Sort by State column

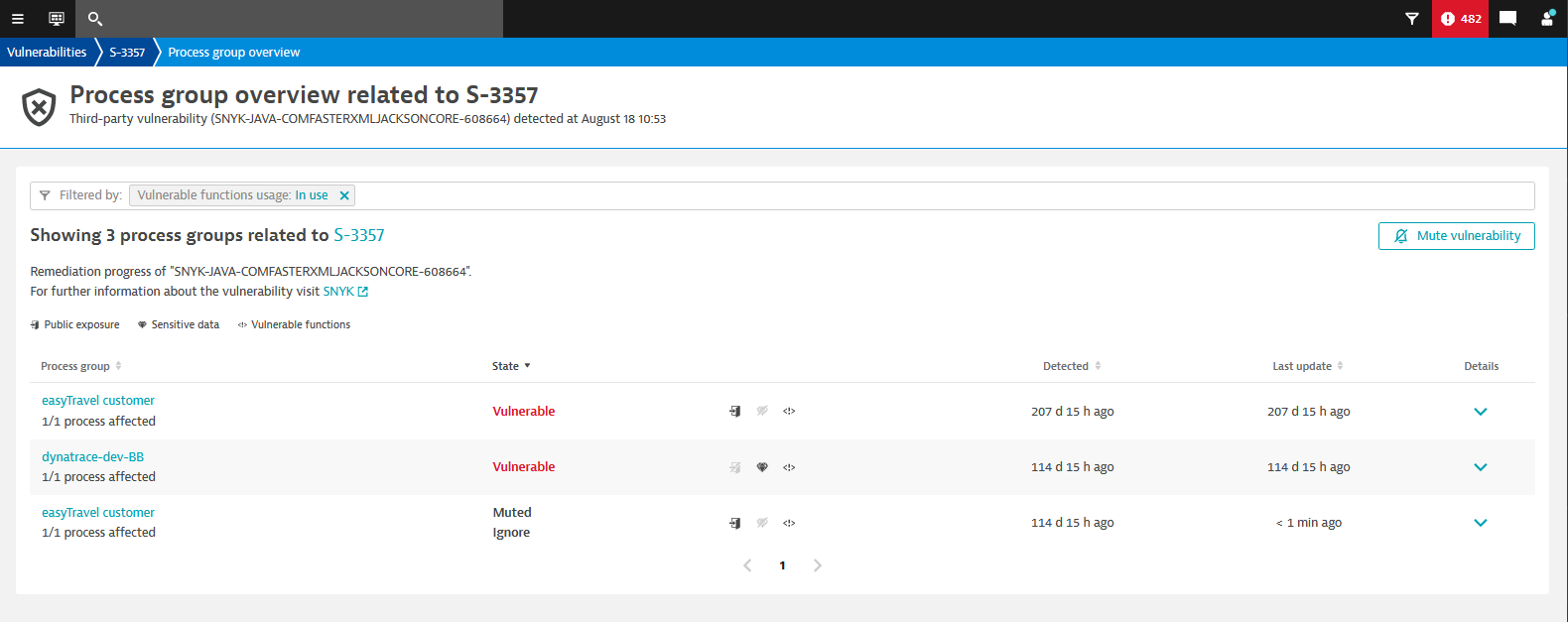511,366
